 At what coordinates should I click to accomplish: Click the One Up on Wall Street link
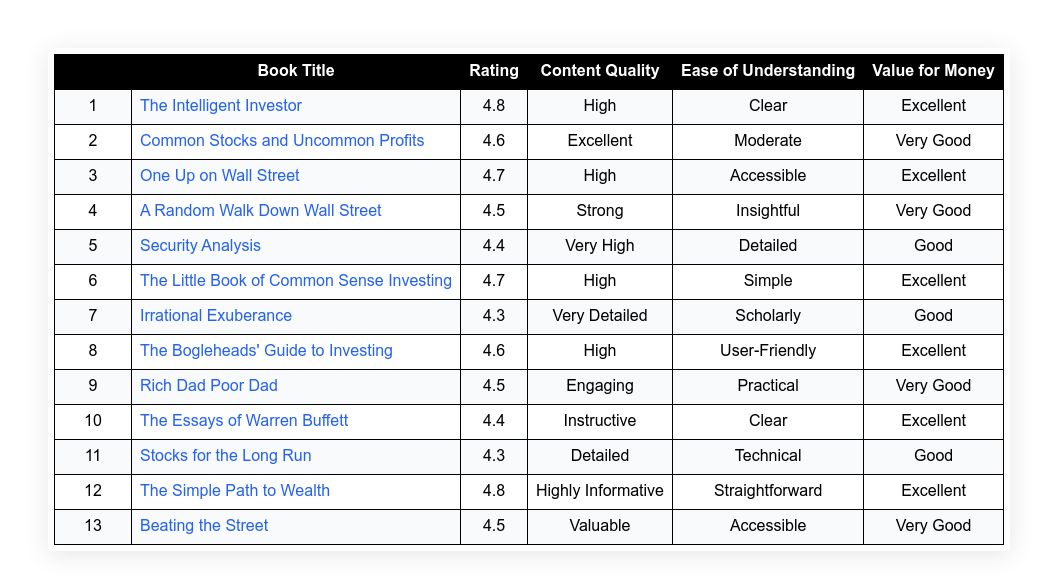tap(219, 175)
